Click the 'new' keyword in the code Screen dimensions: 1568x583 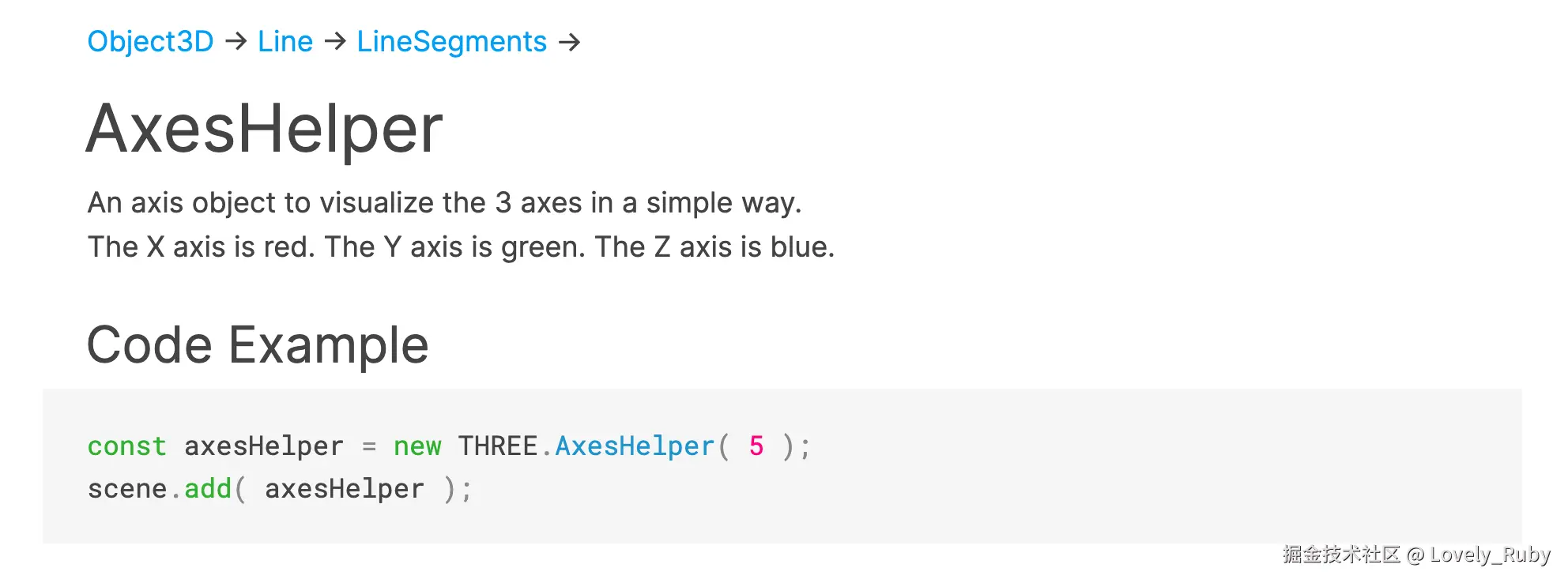tap(417, 446)
